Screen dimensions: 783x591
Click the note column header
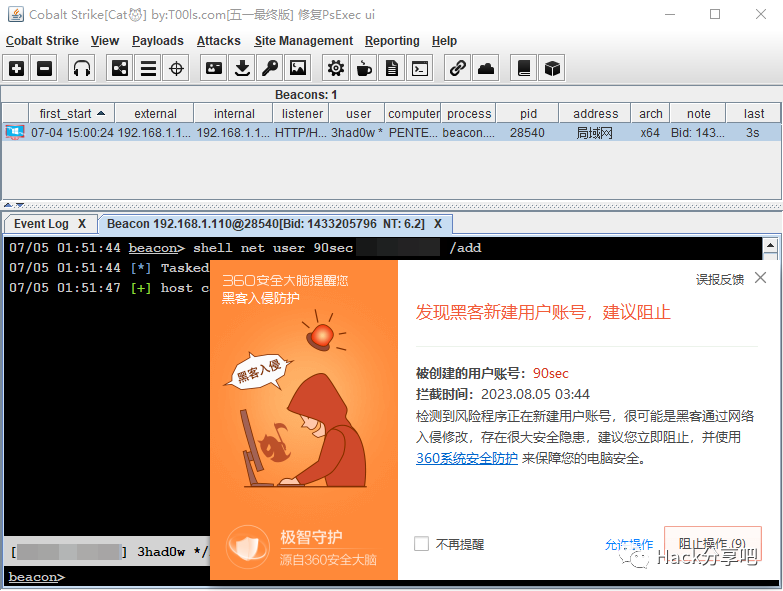pyautogui.click(x=698, y=114)
